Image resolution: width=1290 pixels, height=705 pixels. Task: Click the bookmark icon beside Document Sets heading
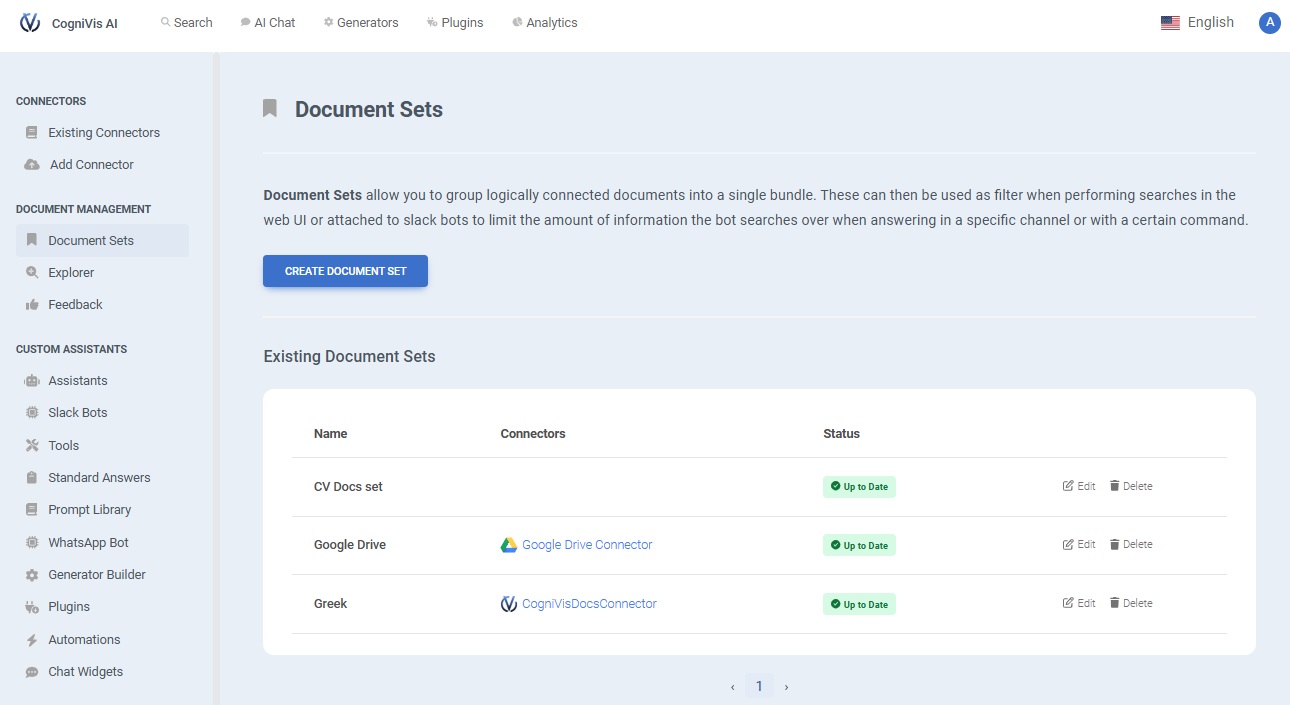(x=270, y=108)
